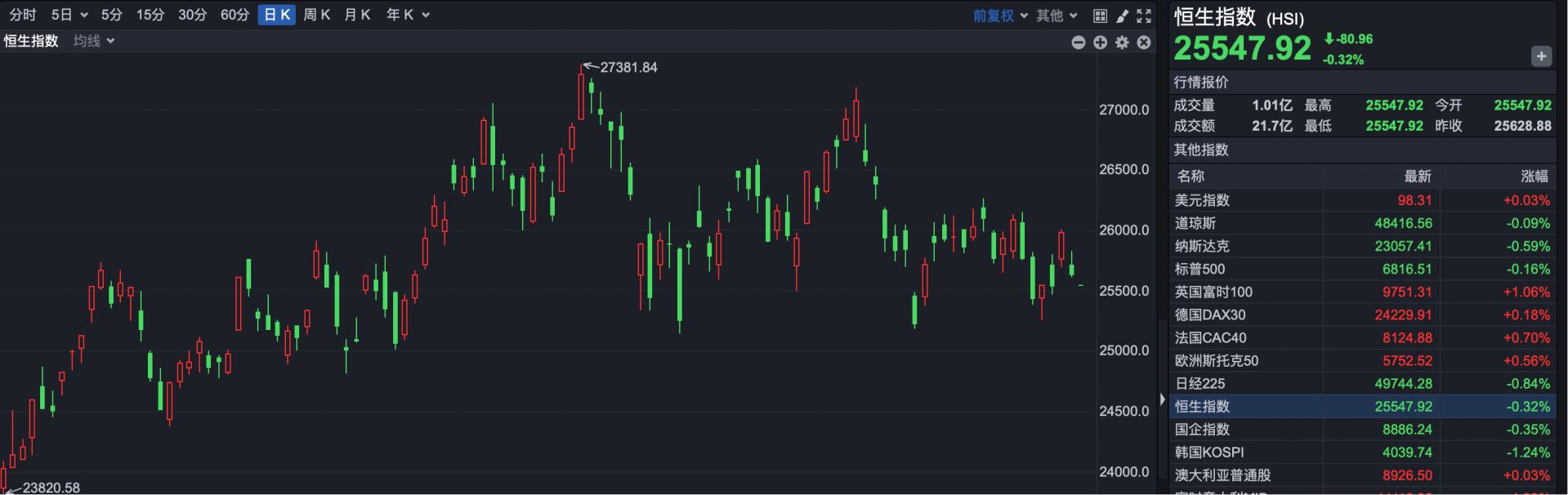This screenshot has width=1568, height=495.
Task: Zoom in the chart with plus icon
Action: click(x=1101, y=42)
